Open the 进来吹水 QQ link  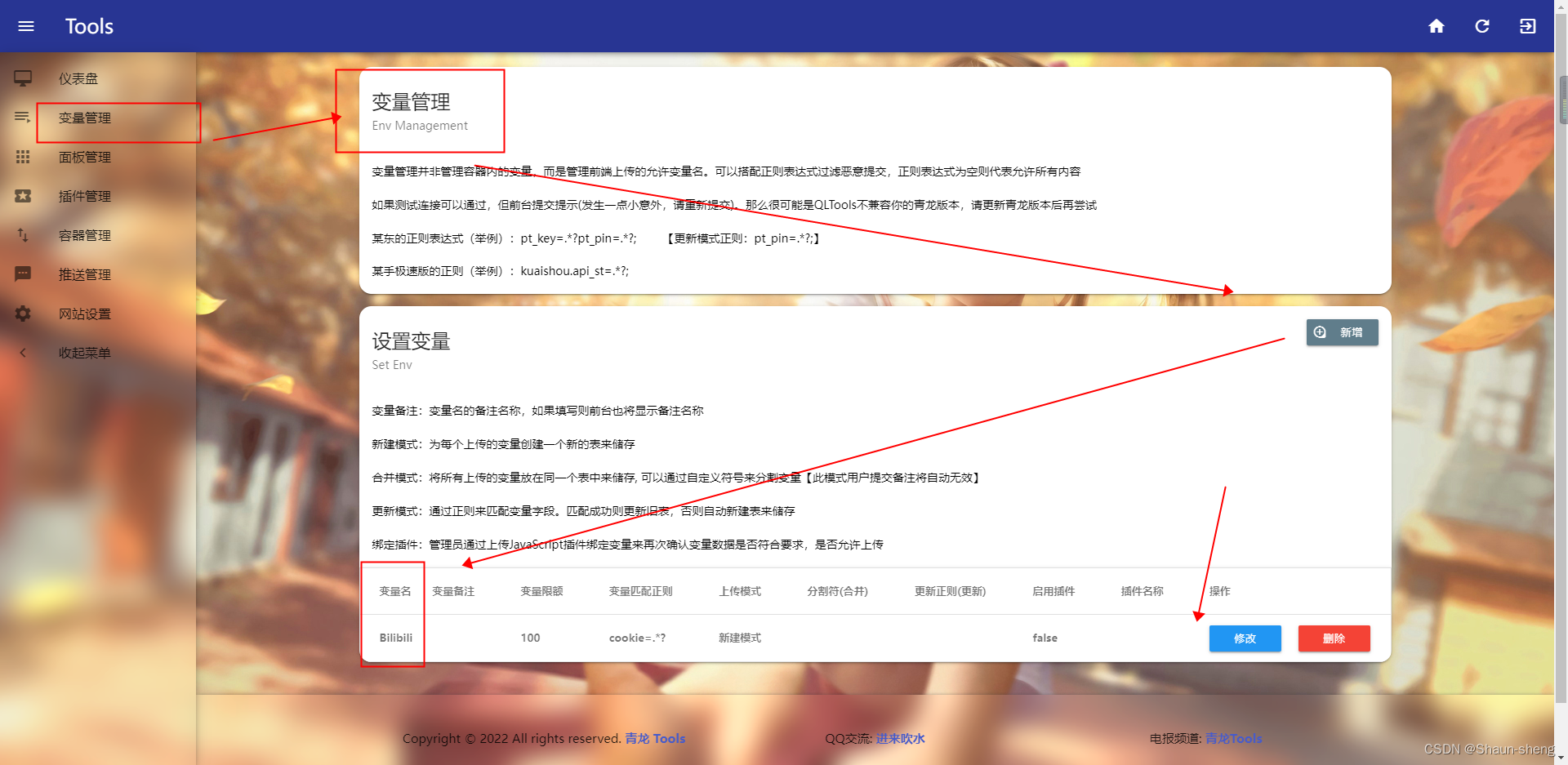click(x=900, y=738)
